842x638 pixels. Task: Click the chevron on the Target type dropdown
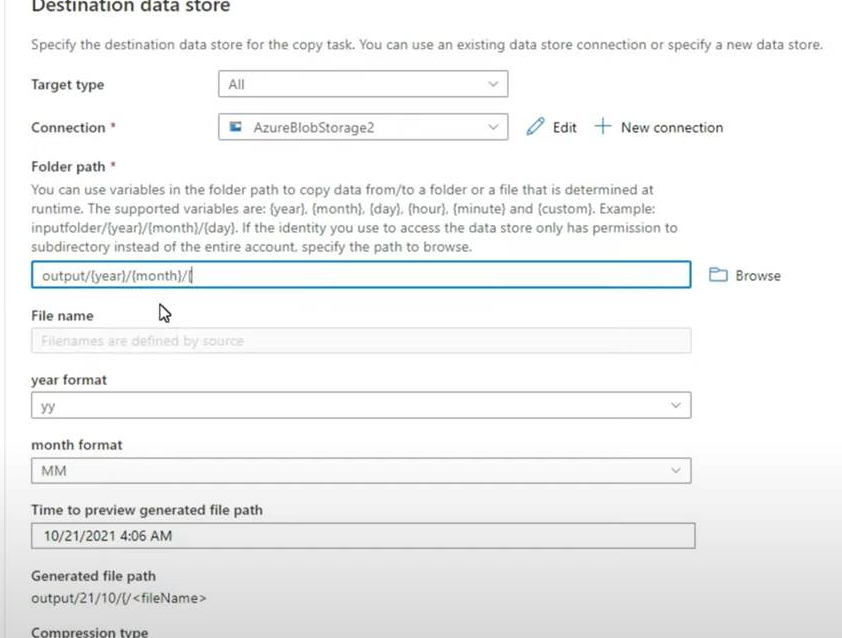click(x=492, y=84)
